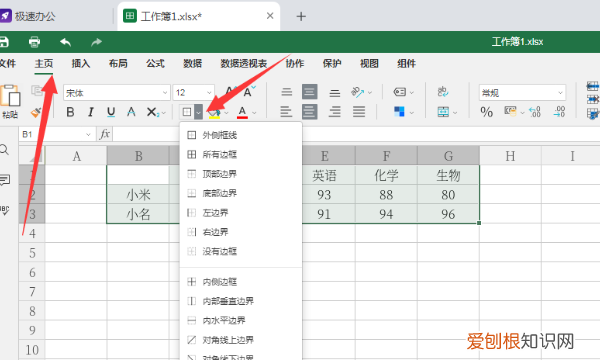Screen dimensions: 600x360
Task: Open the font size 12 dropdown
Action: pos(209,93)
